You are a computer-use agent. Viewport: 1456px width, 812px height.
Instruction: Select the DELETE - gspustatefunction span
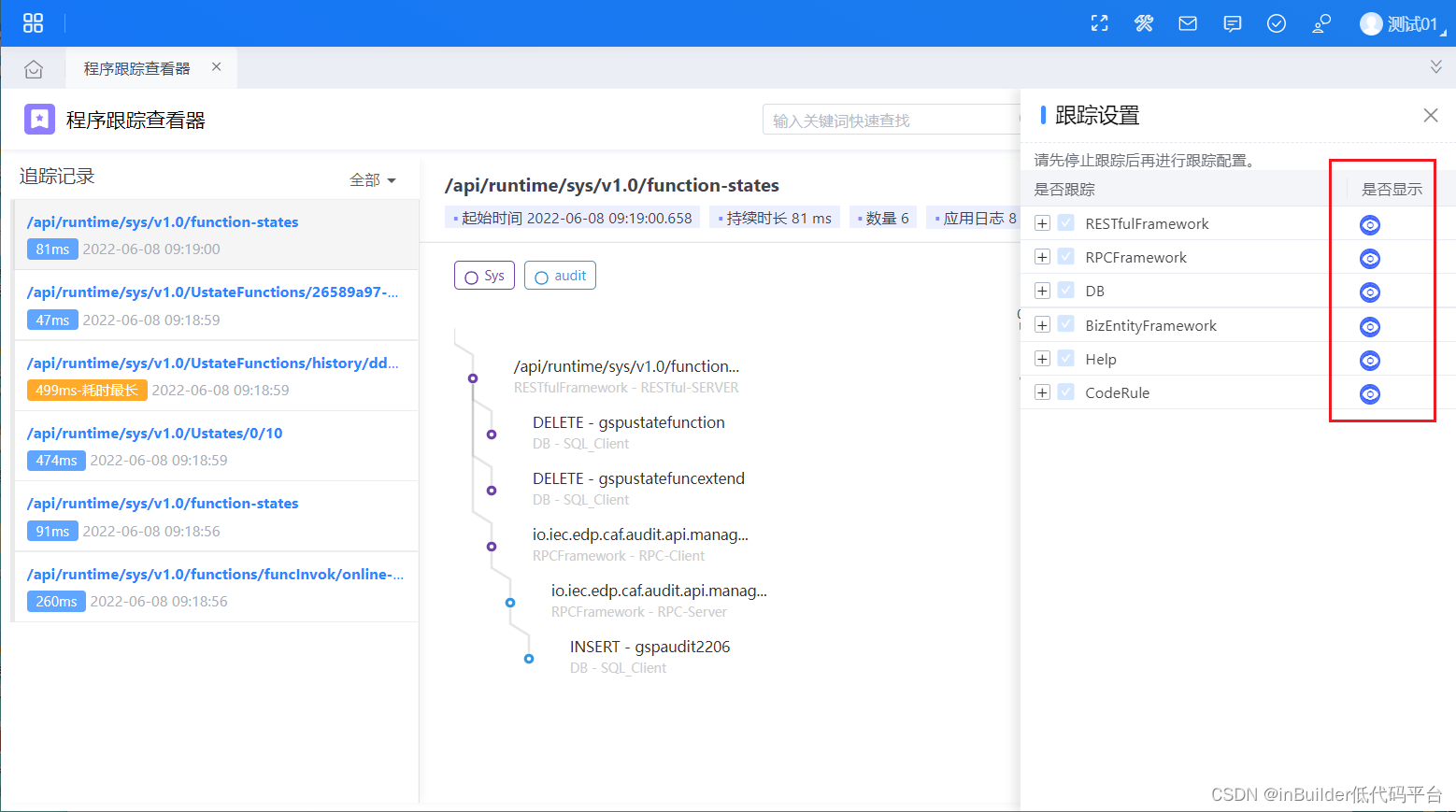tap(629, 422)
